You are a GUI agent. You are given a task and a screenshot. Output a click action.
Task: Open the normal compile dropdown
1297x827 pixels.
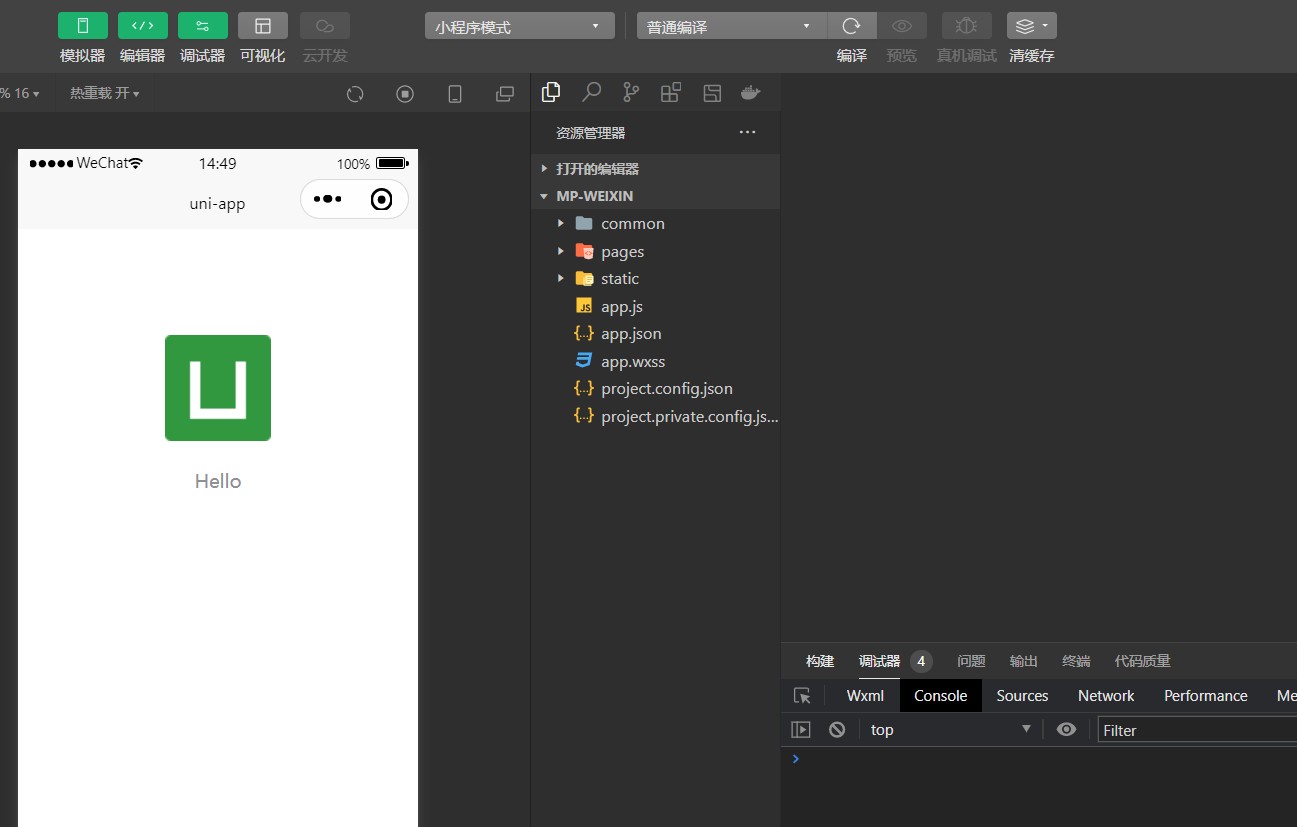pos(731,26)
